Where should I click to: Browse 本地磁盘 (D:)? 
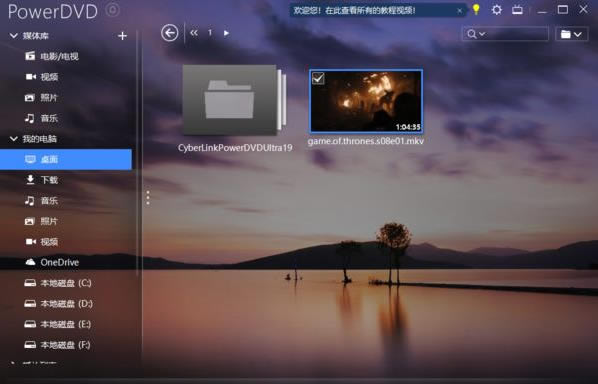click(x=58, y=304)
